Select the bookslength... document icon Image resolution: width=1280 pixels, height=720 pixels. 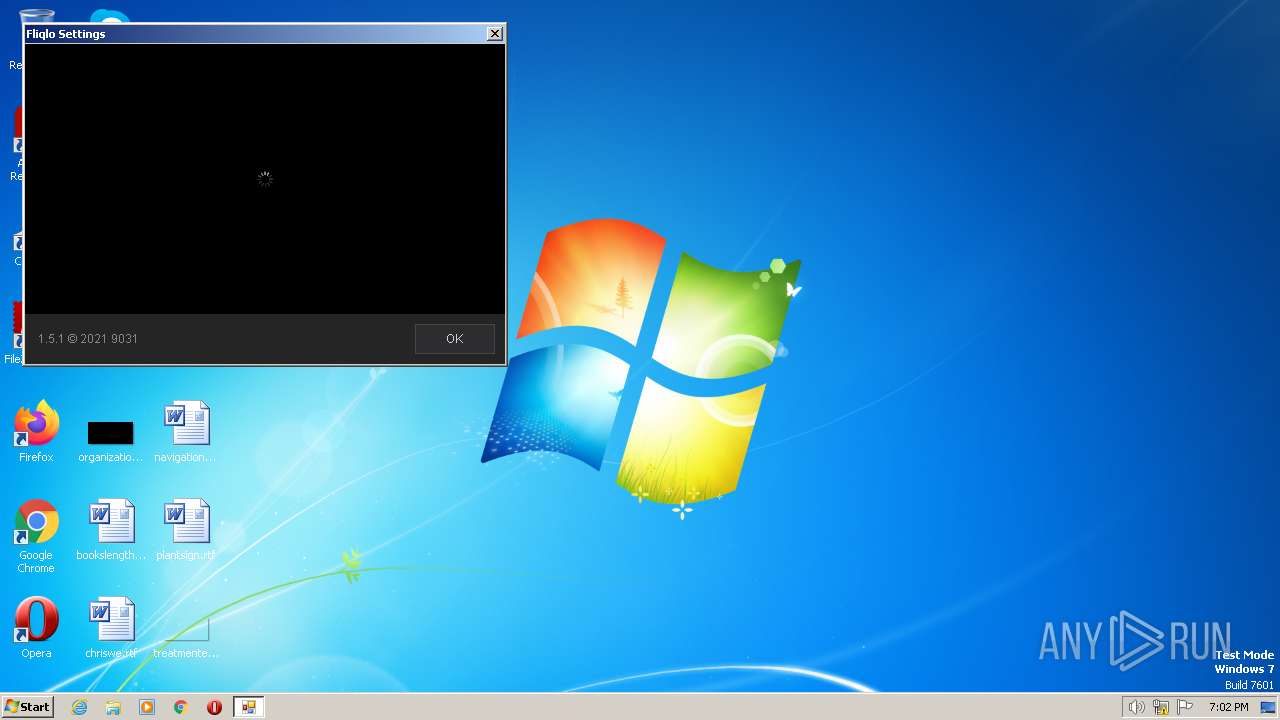coord(110,530)
